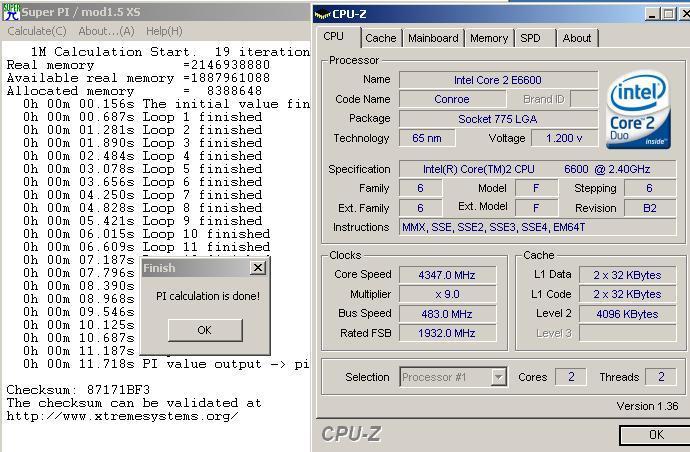The width and height of the screenshot is (690, 452).
Task: Confirm the PI calculation is done dialog with OK
Action: point(205,330)
